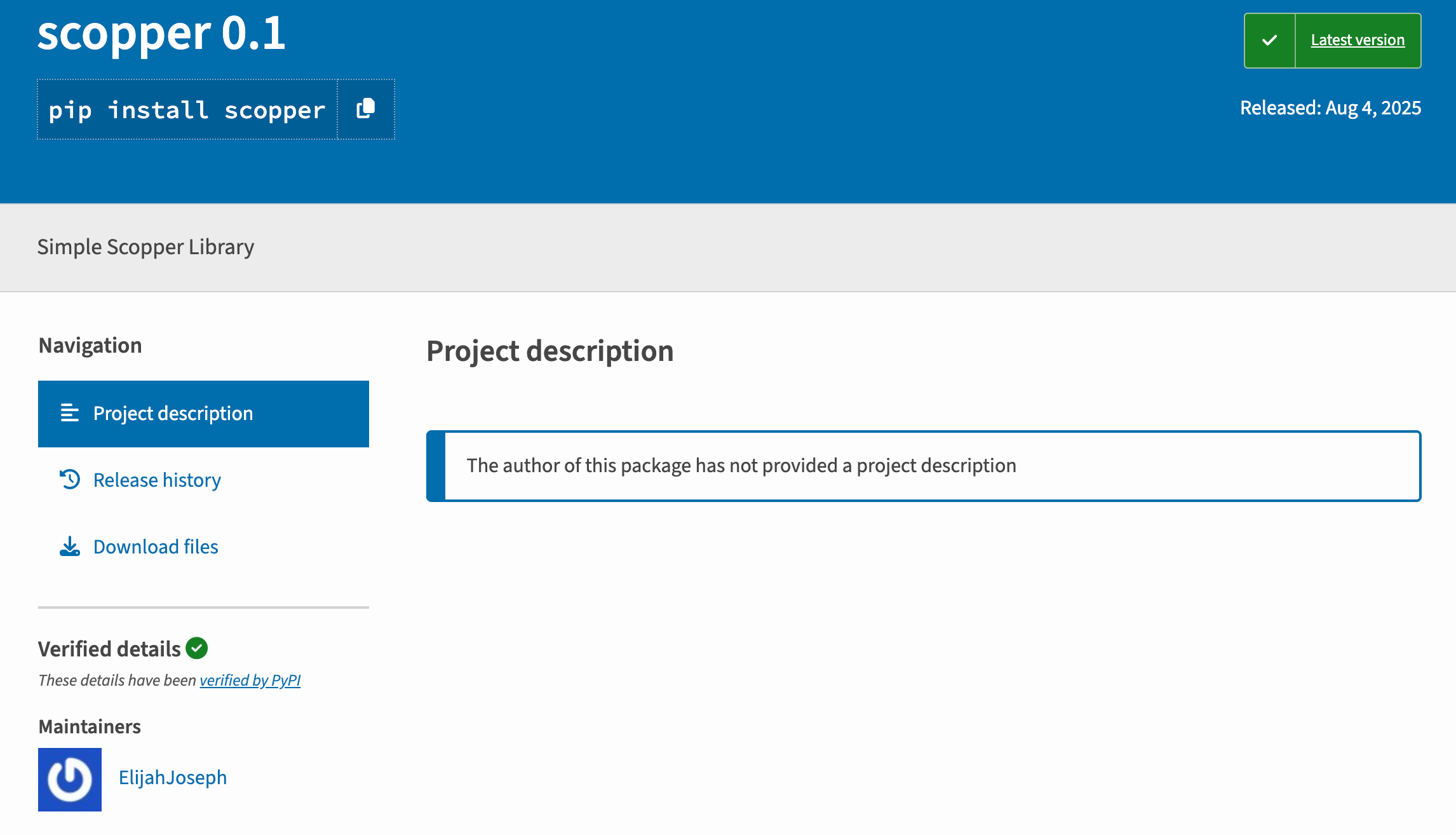The height and width of the screenshot is (835, 1456).
Task: Click the Released Aug 4, 2025 date
Action: click(x=1330, y=108)
